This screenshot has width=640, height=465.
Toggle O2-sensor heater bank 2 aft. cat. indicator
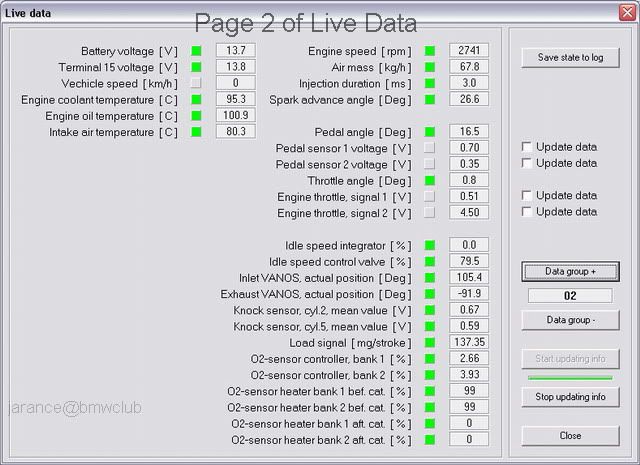pyautogui.click(x=430, y=440)
